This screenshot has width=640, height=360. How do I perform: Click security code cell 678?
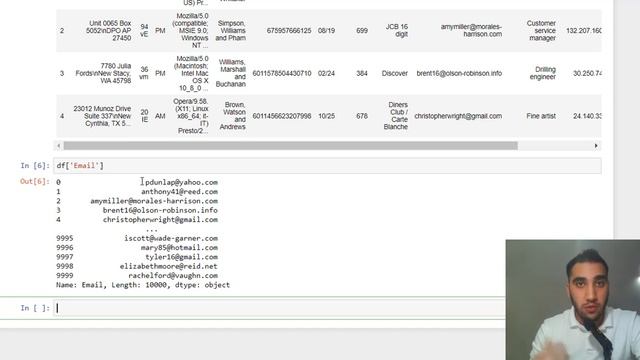click(362, 116)
